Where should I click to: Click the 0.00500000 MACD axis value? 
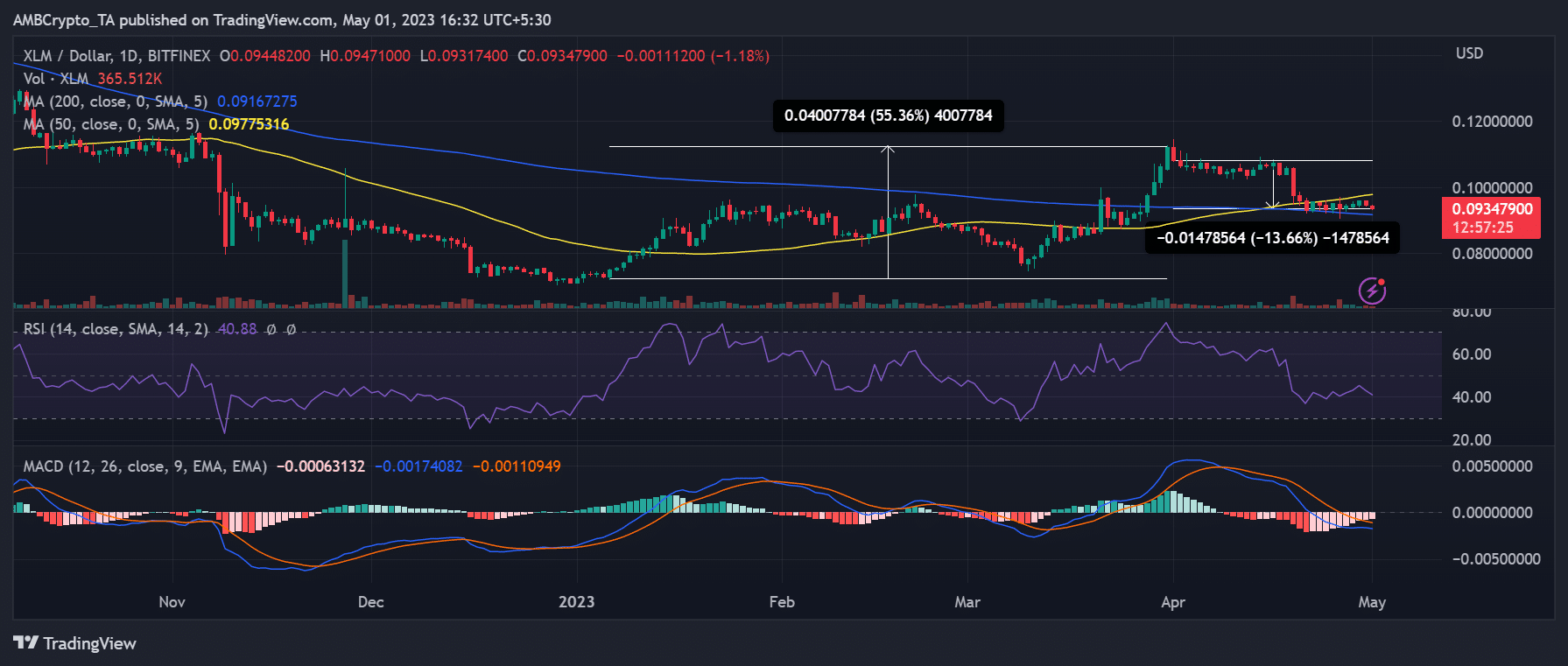(x=1492, y=466)
